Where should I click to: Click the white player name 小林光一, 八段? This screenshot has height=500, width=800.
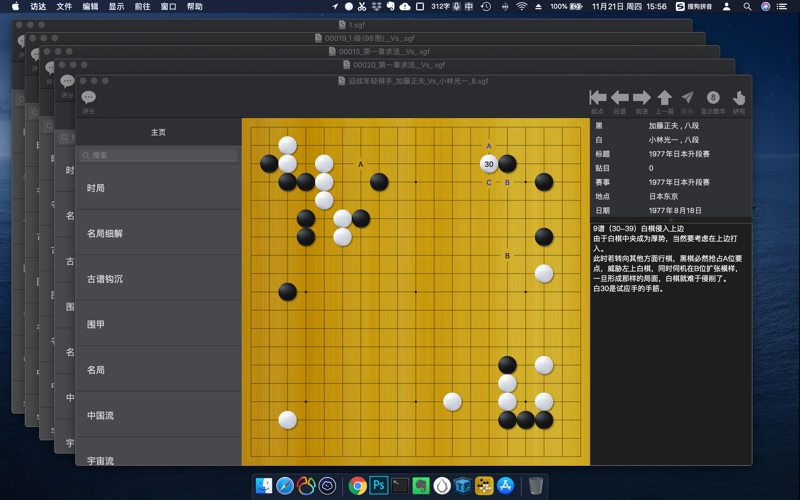(673, 140)
